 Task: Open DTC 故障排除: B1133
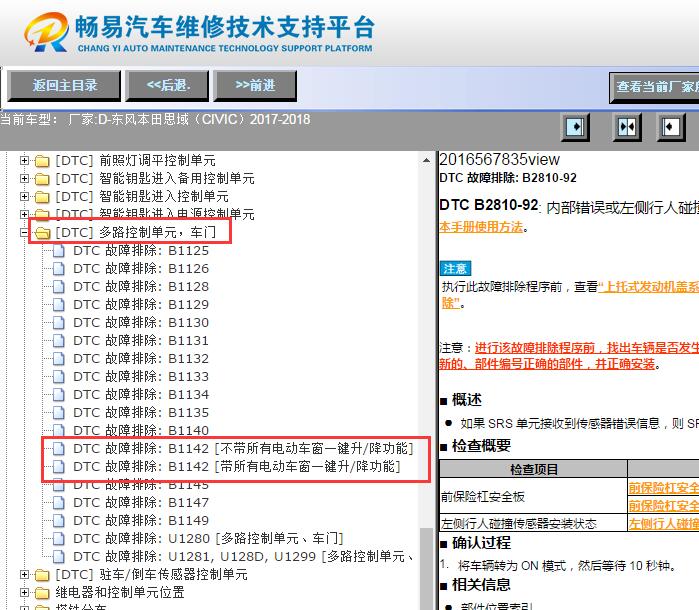[141, 377]
